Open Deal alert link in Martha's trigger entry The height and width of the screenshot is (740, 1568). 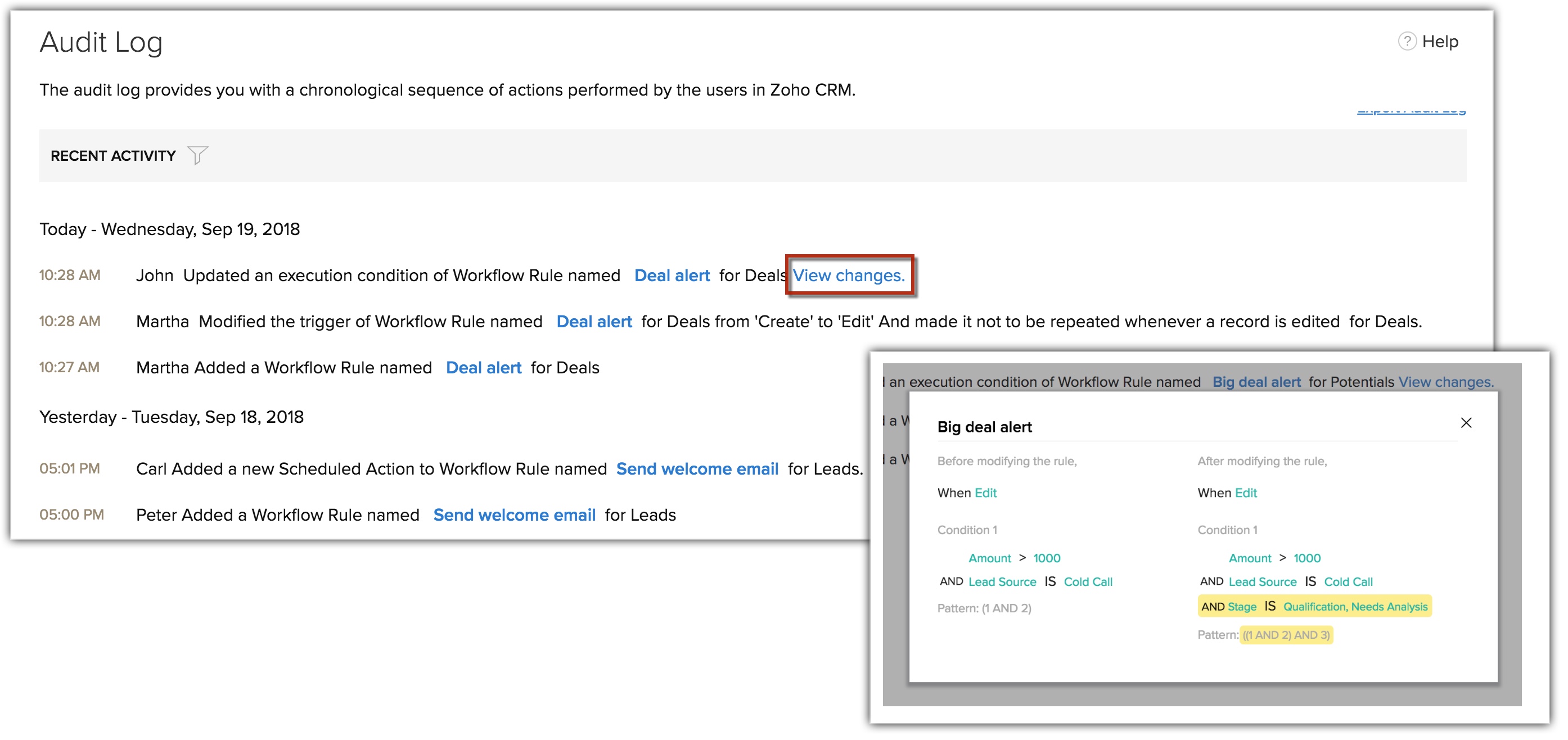coord(594,322)
